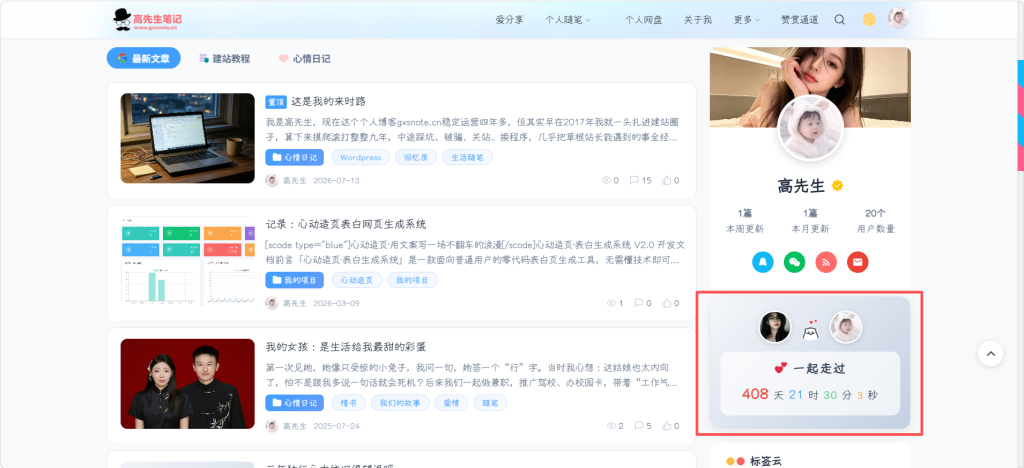Open the RSS feed icon
Image resolution: width=1024 pixels, height=468 pixels.
[825, 262]
